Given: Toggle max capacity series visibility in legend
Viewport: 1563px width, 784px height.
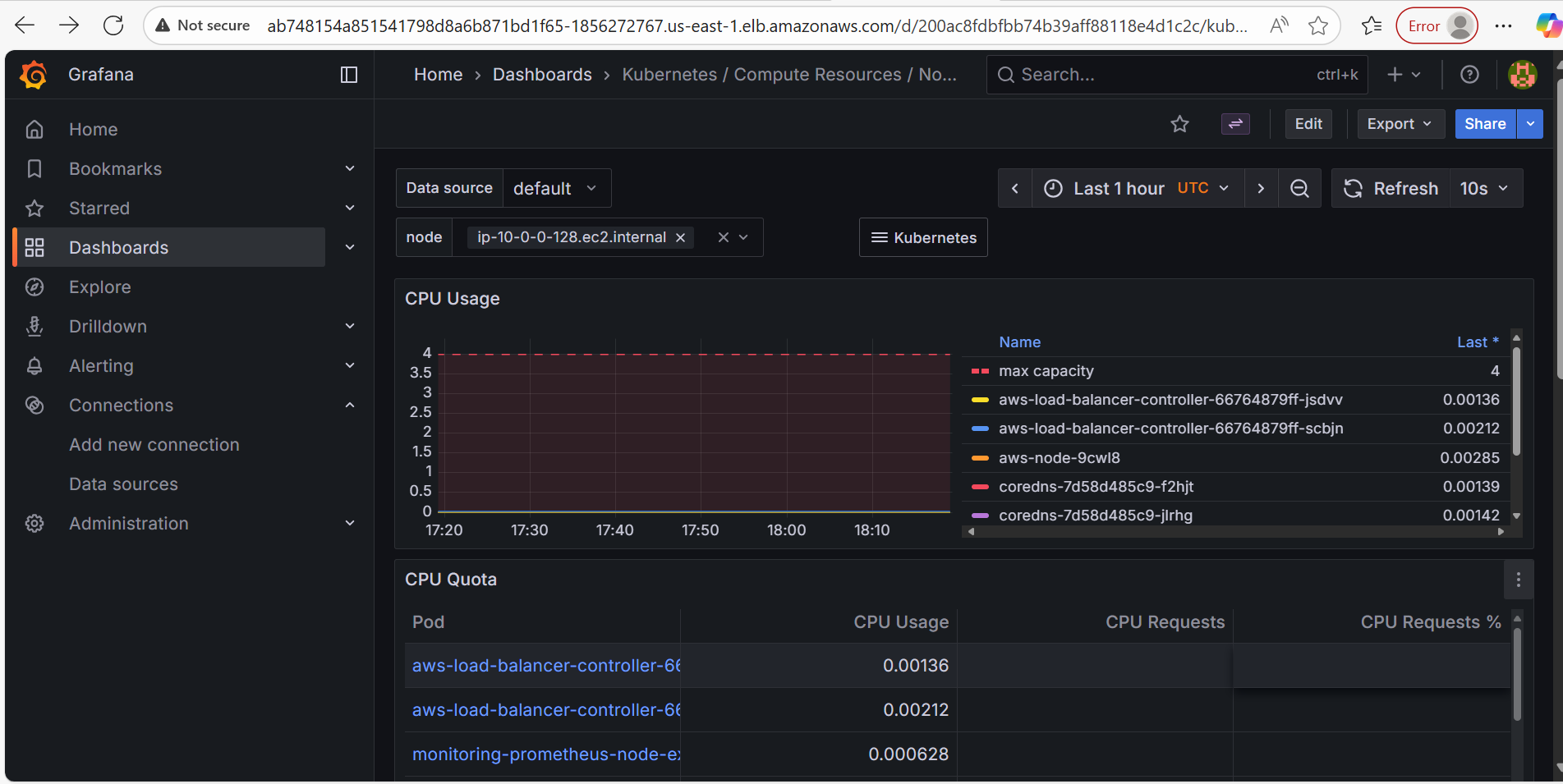Looking at the screenshot, I should [1046, 371].
